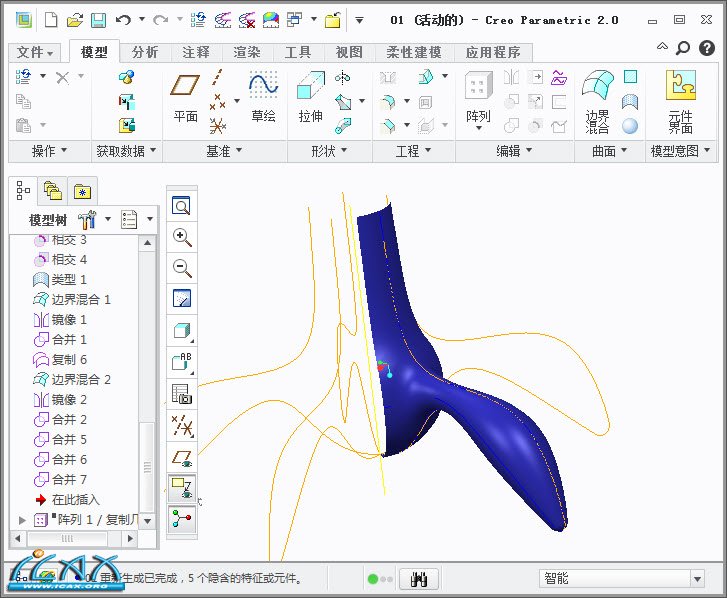
Task: Switch to the 分析 ribbon tab
Action: pos(145,53)
